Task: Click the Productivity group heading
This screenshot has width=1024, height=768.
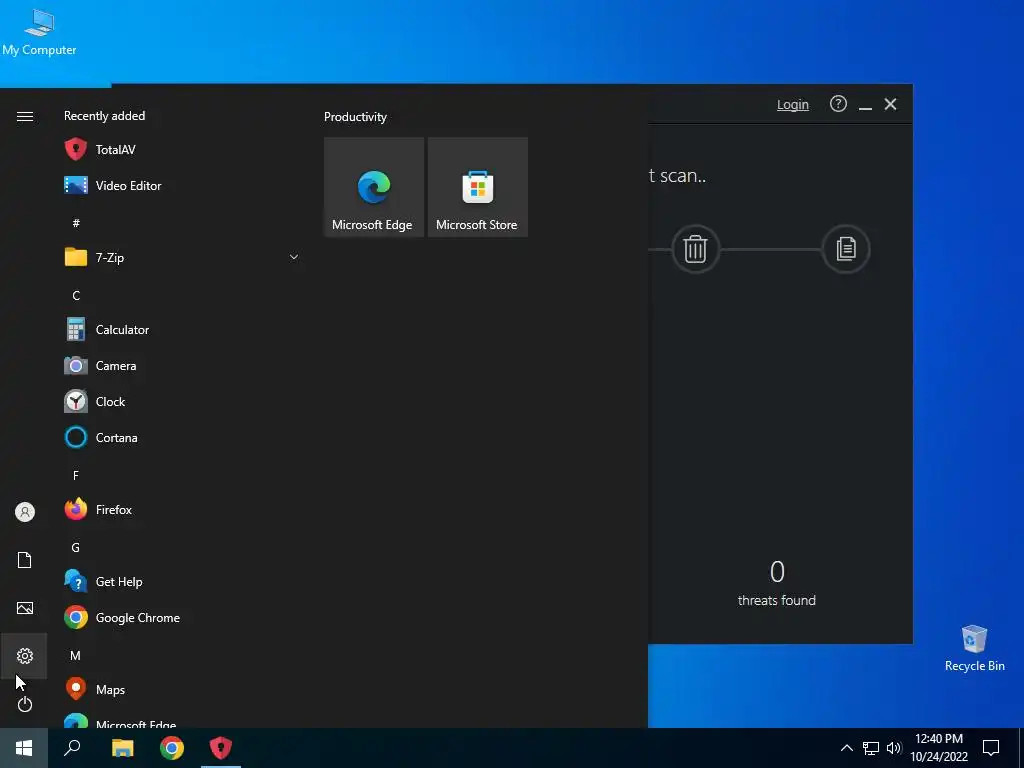Action: pyautogui.click(x=355, y=117)
